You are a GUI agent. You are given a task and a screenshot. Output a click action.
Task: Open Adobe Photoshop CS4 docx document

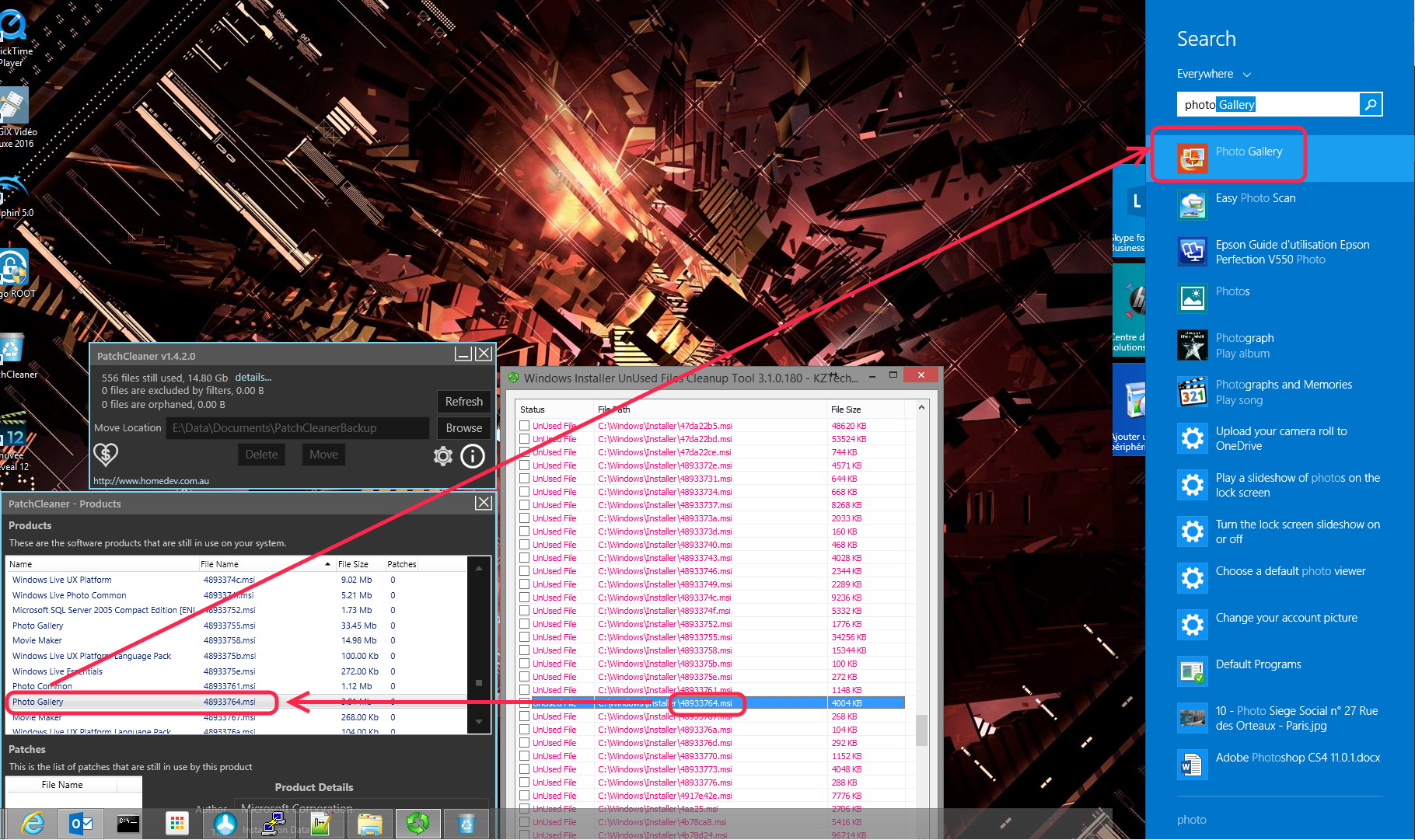(x=1280, y=765)
